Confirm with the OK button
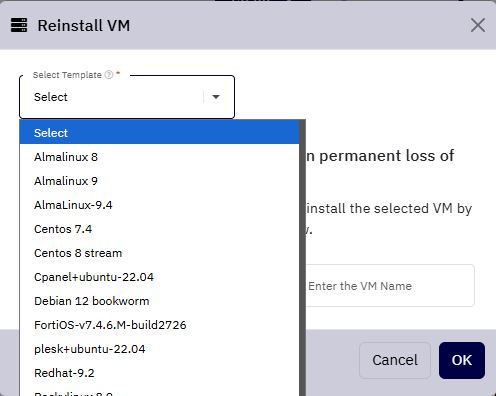 (462, 360)
